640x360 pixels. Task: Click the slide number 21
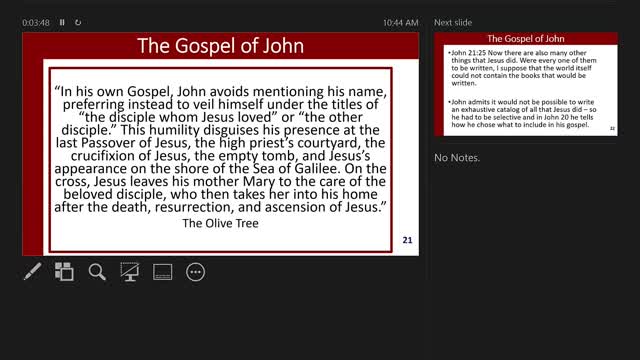407,240
